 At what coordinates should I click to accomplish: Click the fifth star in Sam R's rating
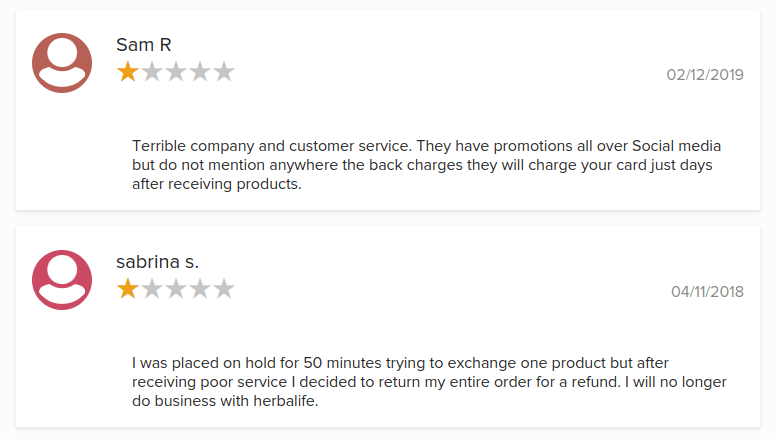(x=224, y=72)
